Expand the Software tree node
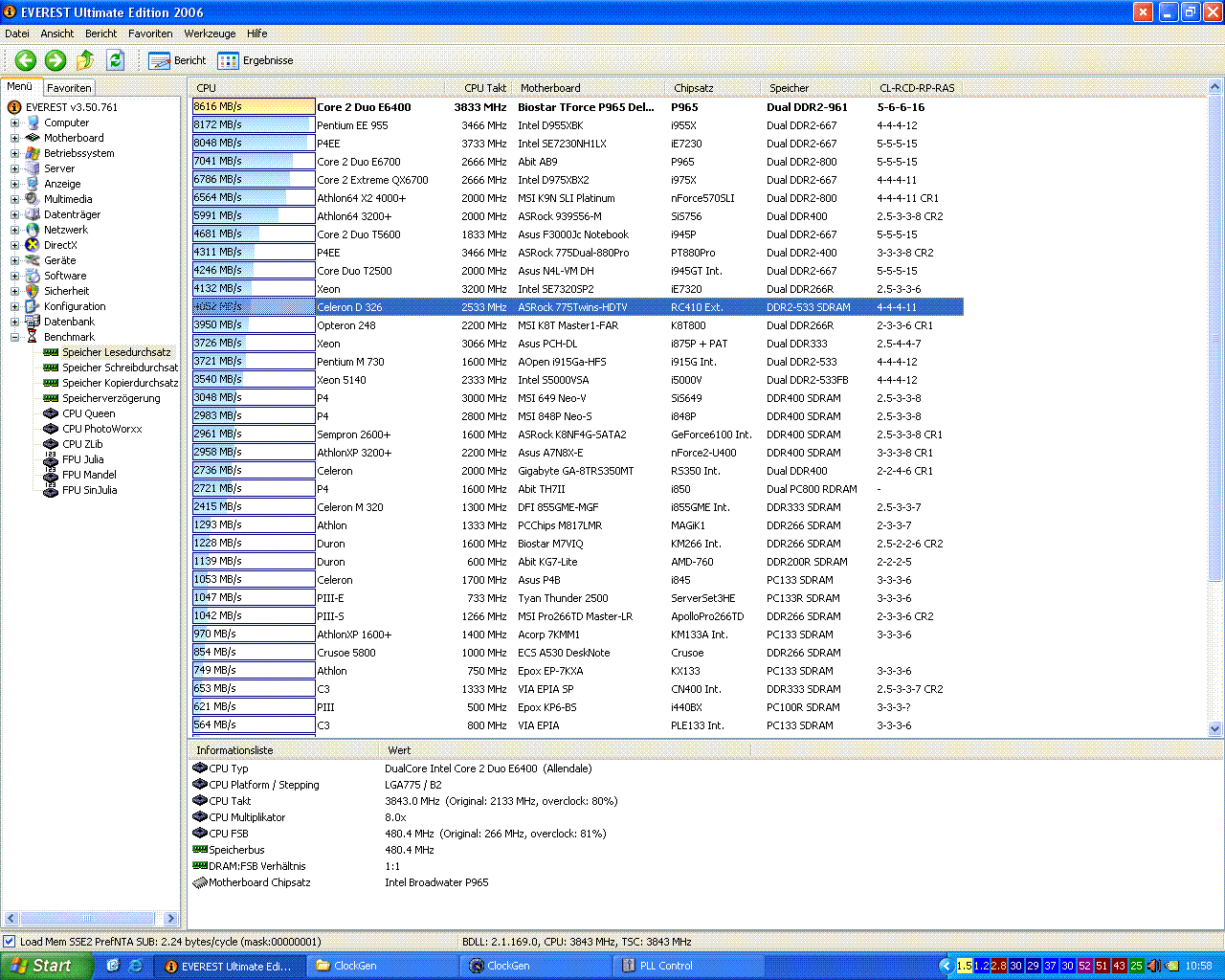The height and width of the screenshot is (980, 1225). coord(14,276)
